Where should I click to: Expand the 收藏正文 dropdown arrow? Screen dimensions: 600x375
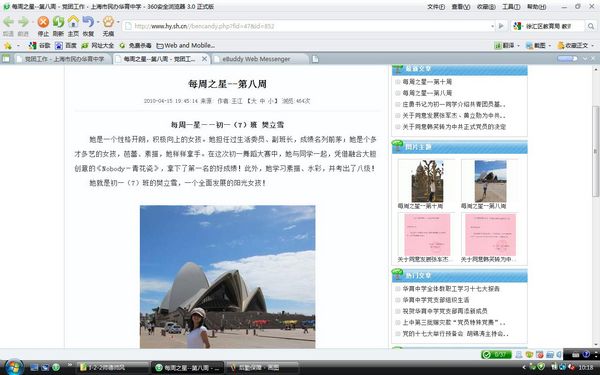(593, 46)
